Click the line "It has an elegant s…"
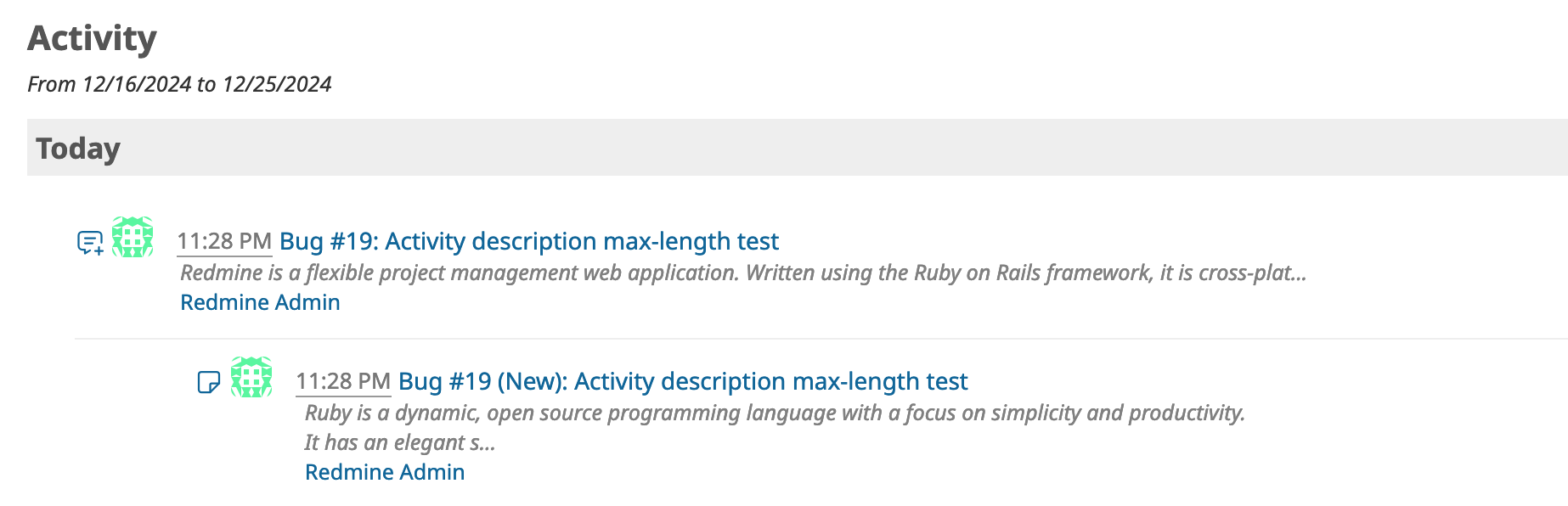Viewport: 1568px width, 506px height. [400, 442]
